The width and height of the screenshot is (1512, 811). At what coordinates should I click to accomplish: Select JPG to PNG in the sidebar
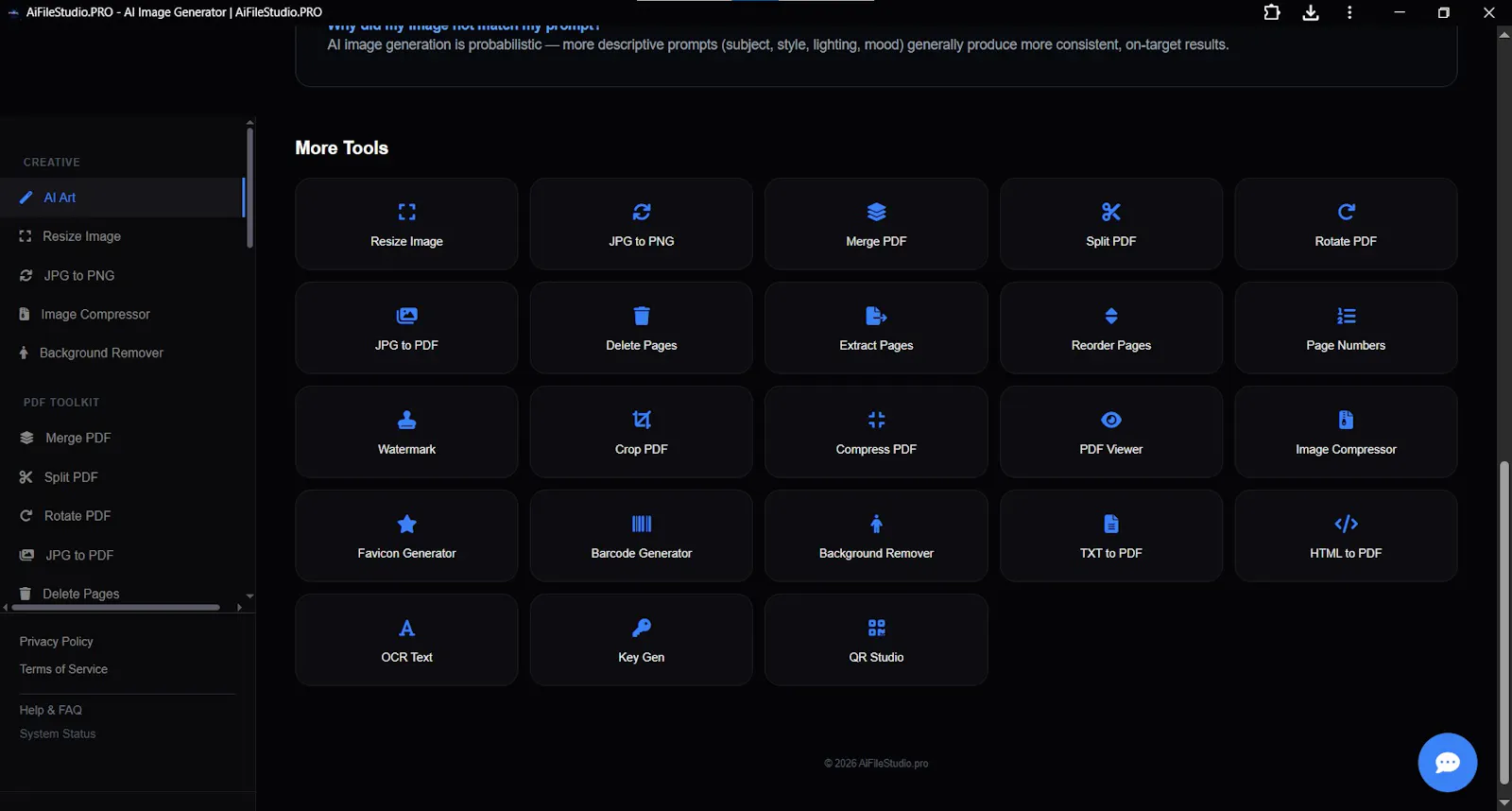(122, 275)
